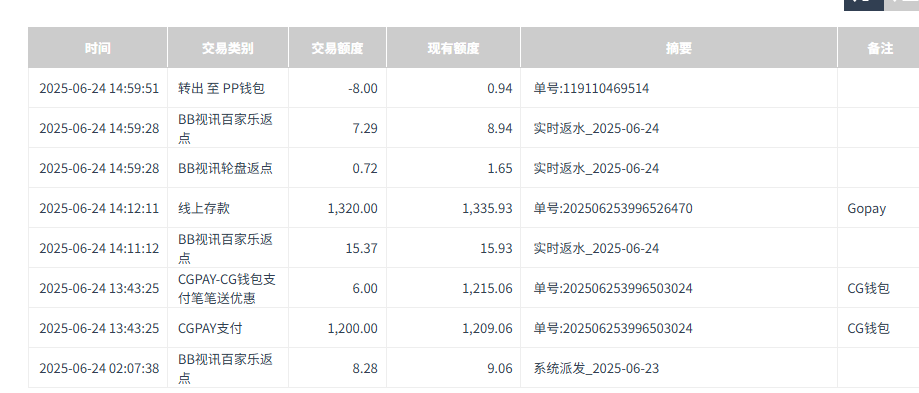This screenshot has width=919, height=393.
Task: Select the 7.29 transaction amount
Action: click(365, 128)
